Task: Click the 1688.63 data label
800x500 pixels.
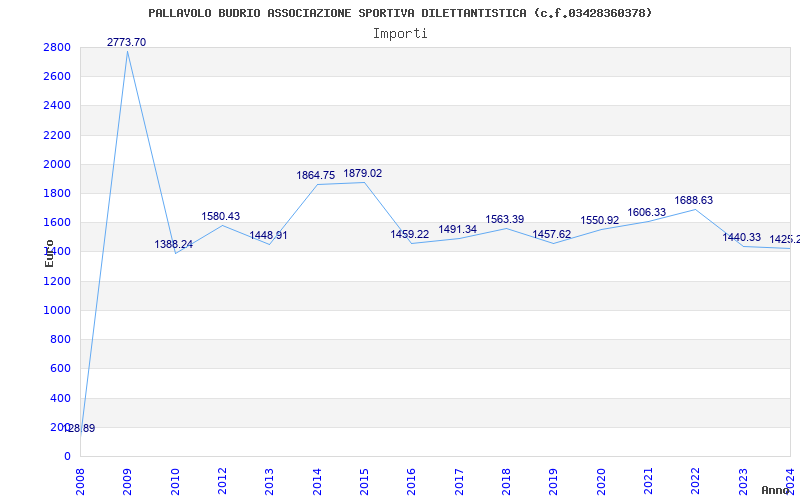Action: pos(694,201)
